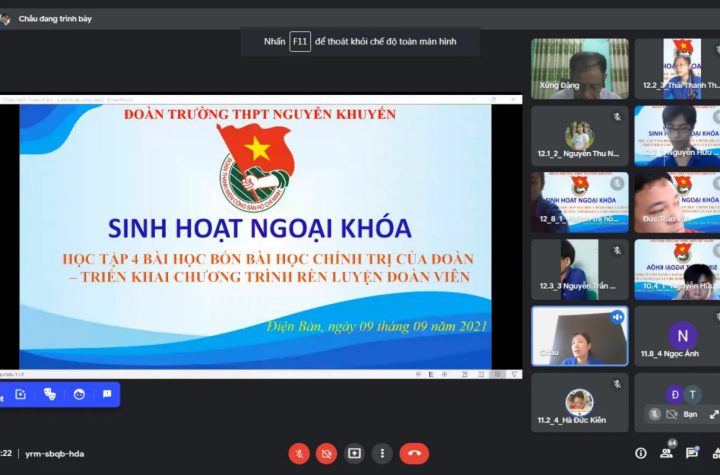Viewport: 720px width, 475px height.
Task: Select Châu's active speaker video tile
Action: pos(579,336)
